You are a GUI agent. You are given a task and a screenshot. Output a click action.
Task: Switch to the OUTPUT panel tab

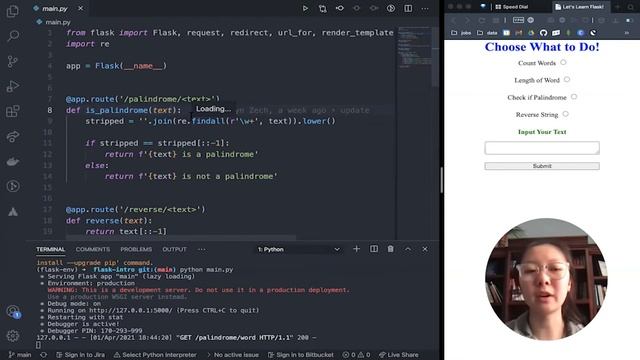point(174,249)
